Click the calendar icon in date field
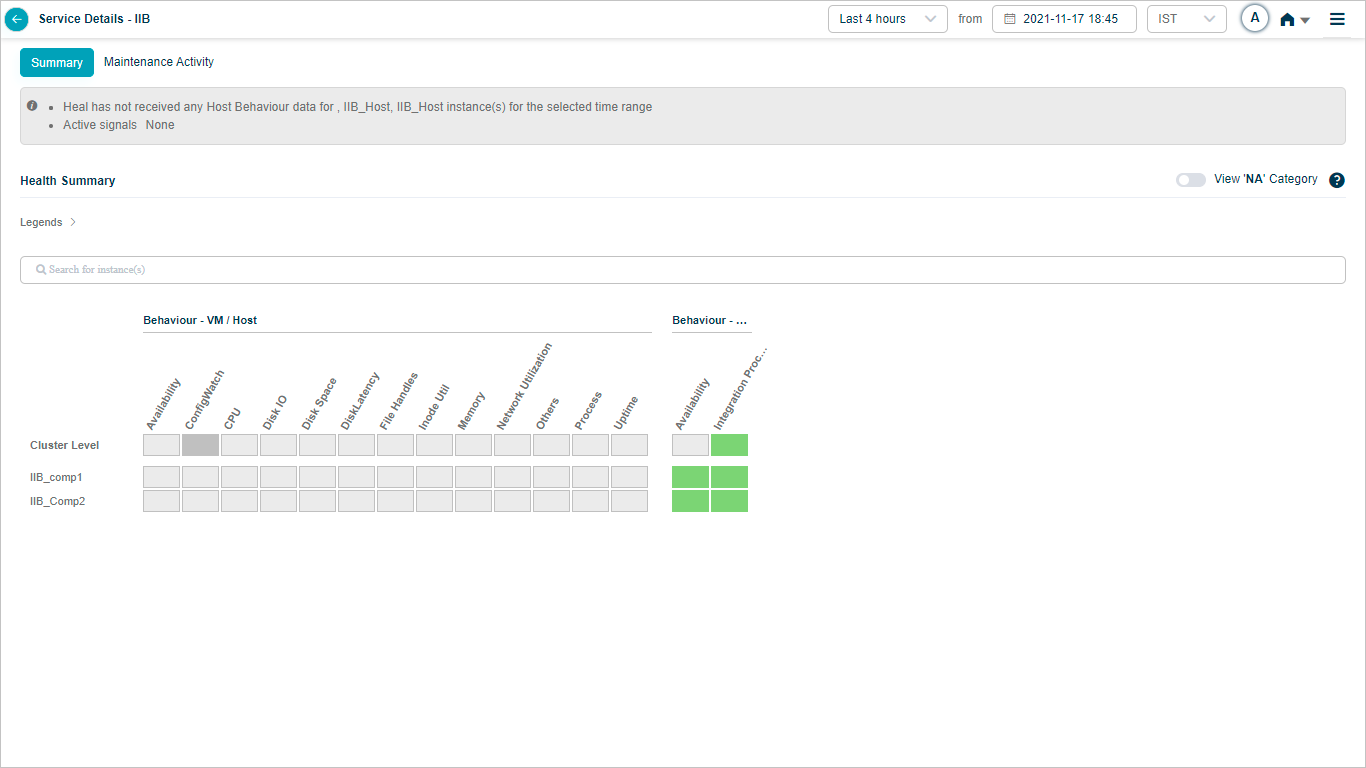Screen dimensions: 1366x768 coord(1009,19)
